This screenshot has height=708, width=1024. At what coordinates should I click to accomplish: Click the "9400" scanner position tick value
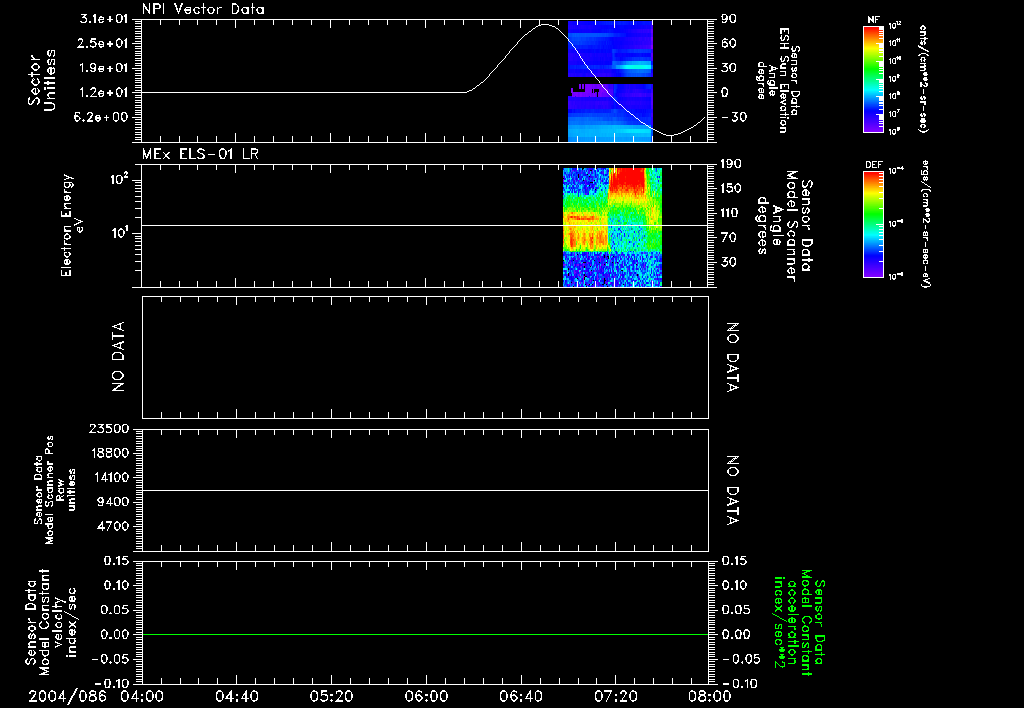click(x=112, y=502)
